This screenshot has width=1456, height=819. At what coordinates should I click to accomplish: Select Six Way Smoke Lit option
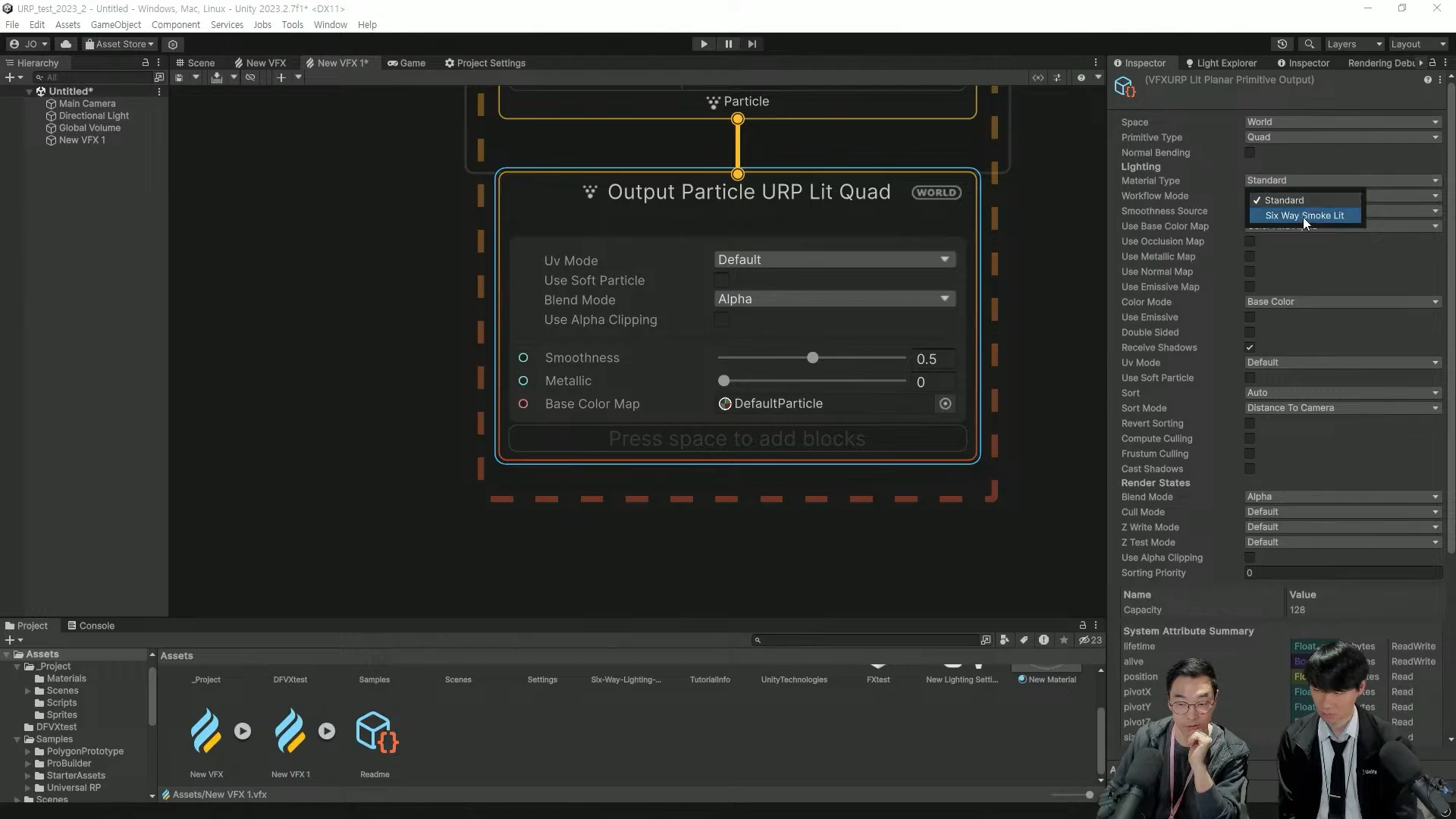point(1304,216)
